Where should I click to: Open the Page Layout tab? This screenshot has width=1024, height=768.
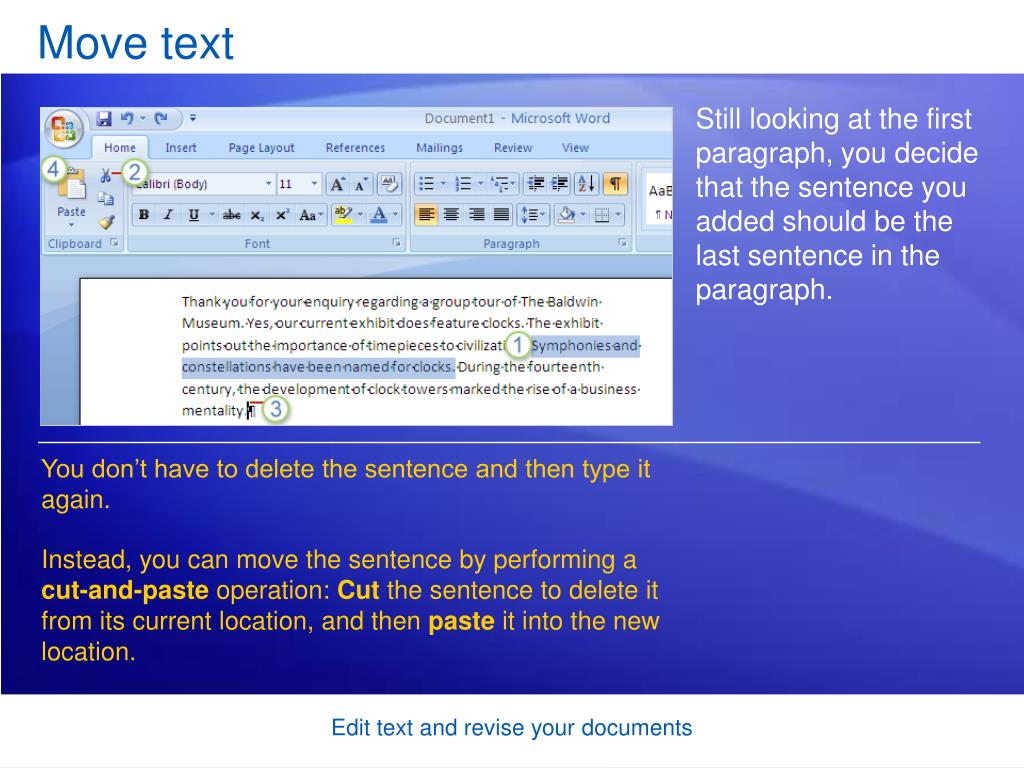pyautogui.click(x=261, y=148)
